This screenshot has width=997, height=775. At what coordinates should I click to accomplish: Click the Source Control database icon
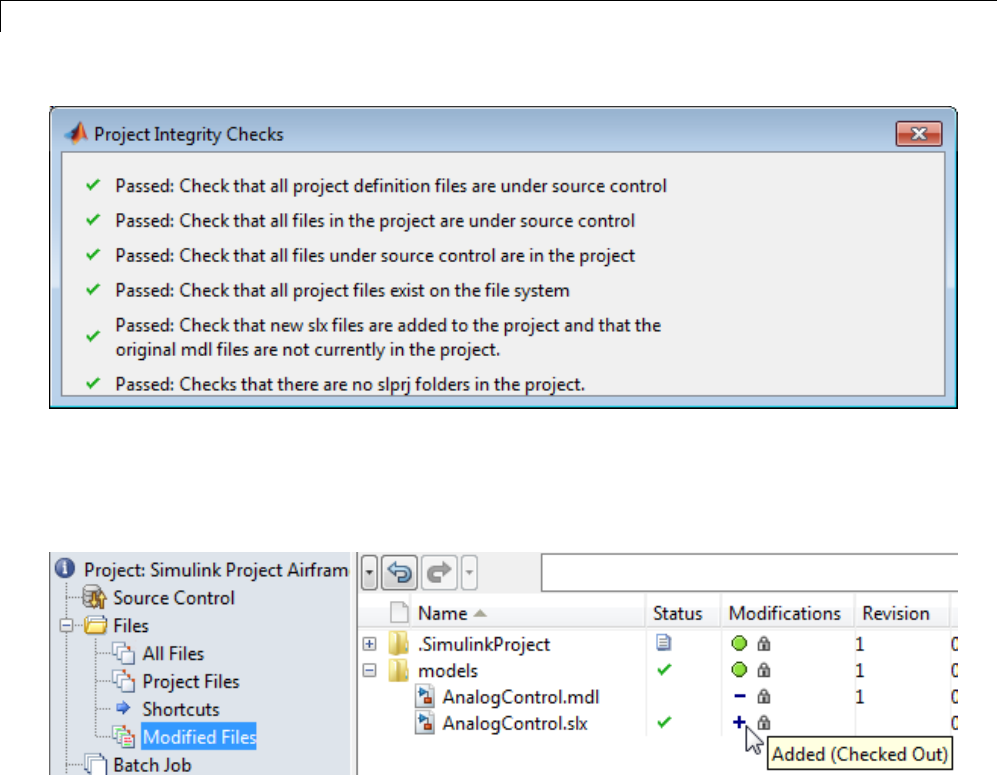[x=95, y=598]
